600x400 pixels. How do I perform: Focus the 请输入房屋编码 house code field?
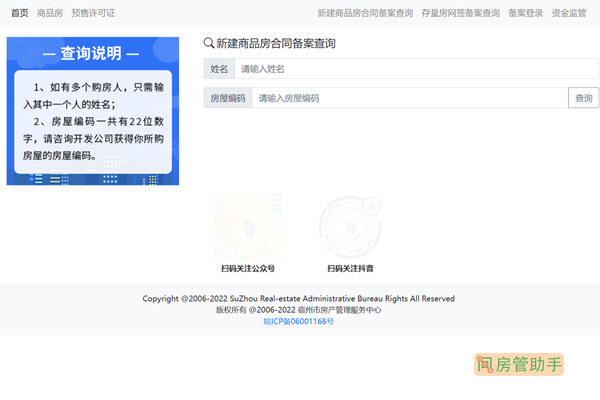tap(410, 98)
